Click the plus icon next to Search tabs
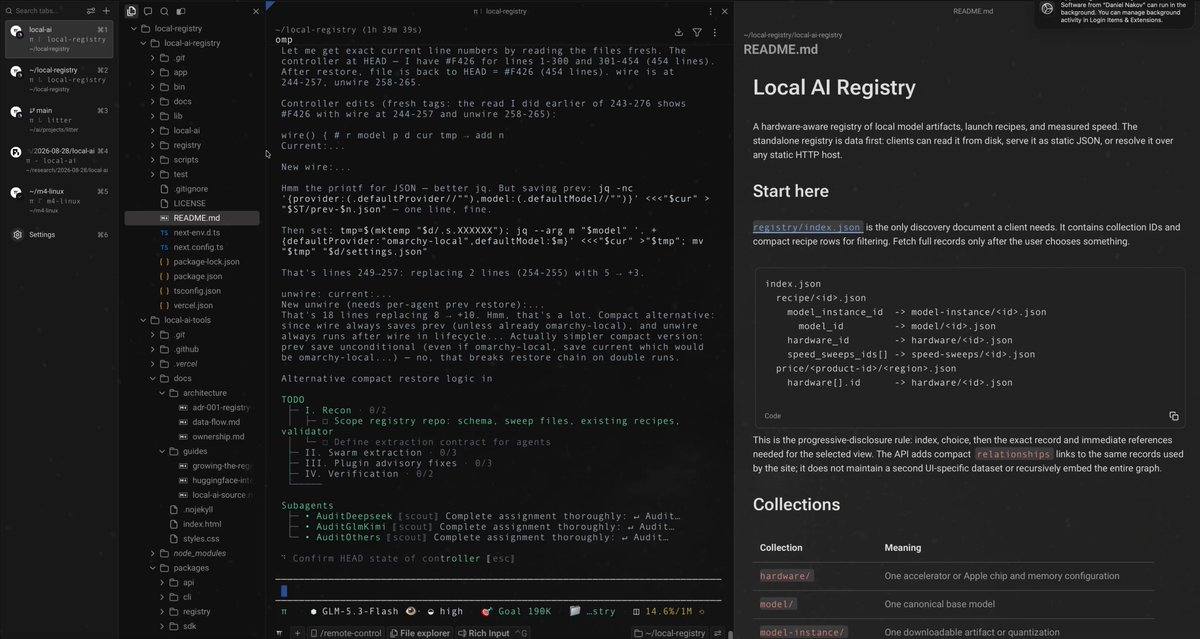The width and height of the screenshot is (1200, 639). point(107,11)
